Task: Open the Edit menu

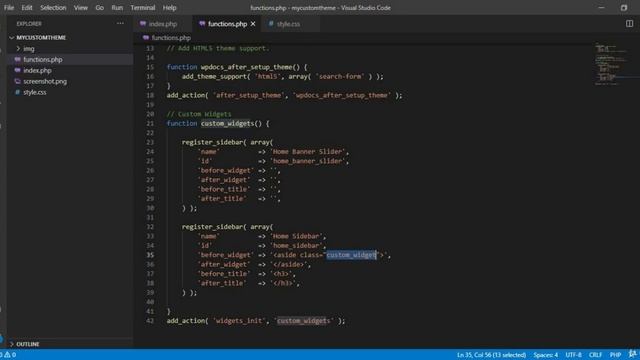Action: [x=27, y=8]
